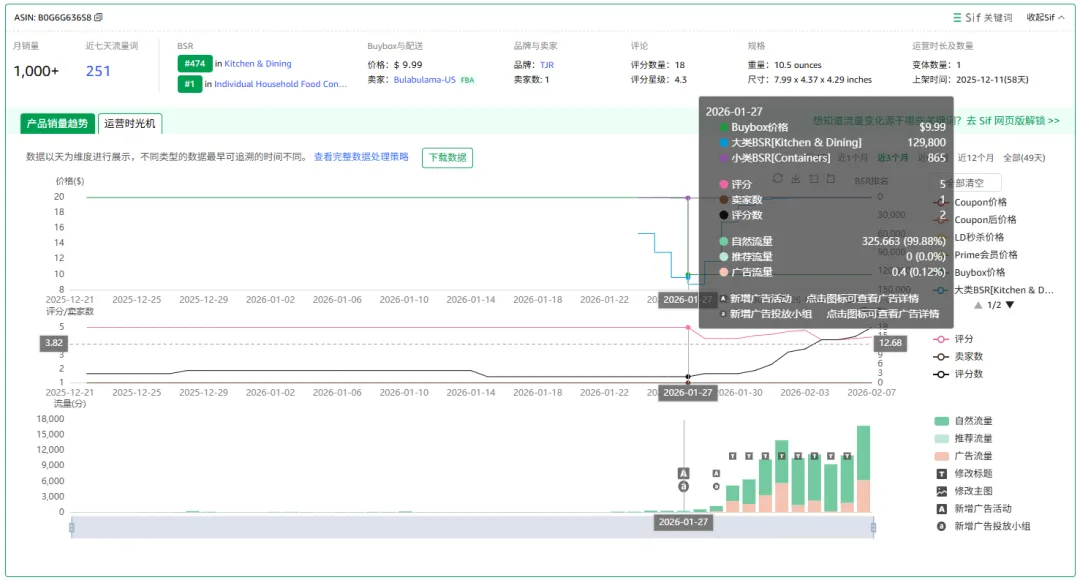Collapse the panel via 收起Sif
The image size is (1080, 580).
point(1045,17)
